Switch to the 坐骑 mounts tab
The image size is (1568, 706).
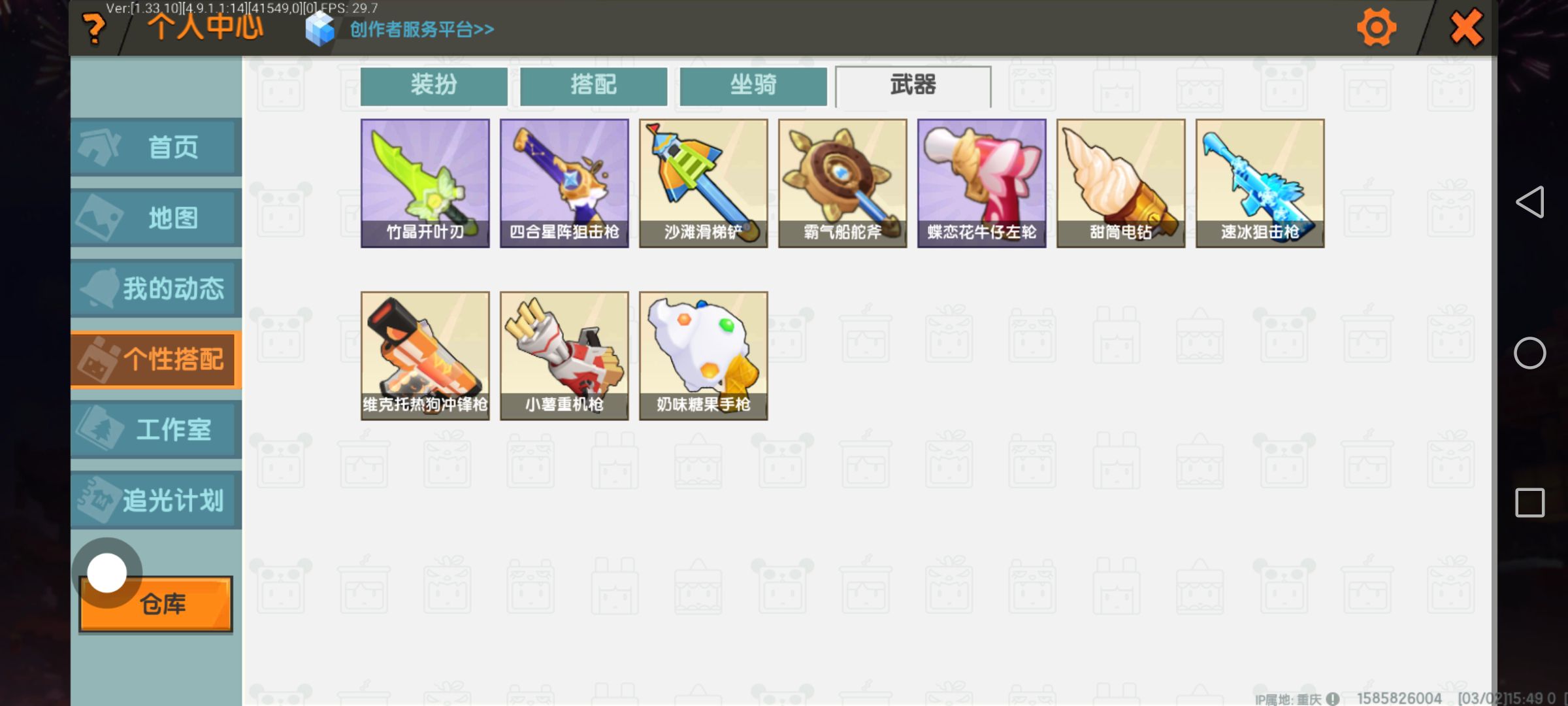(753, 86)
